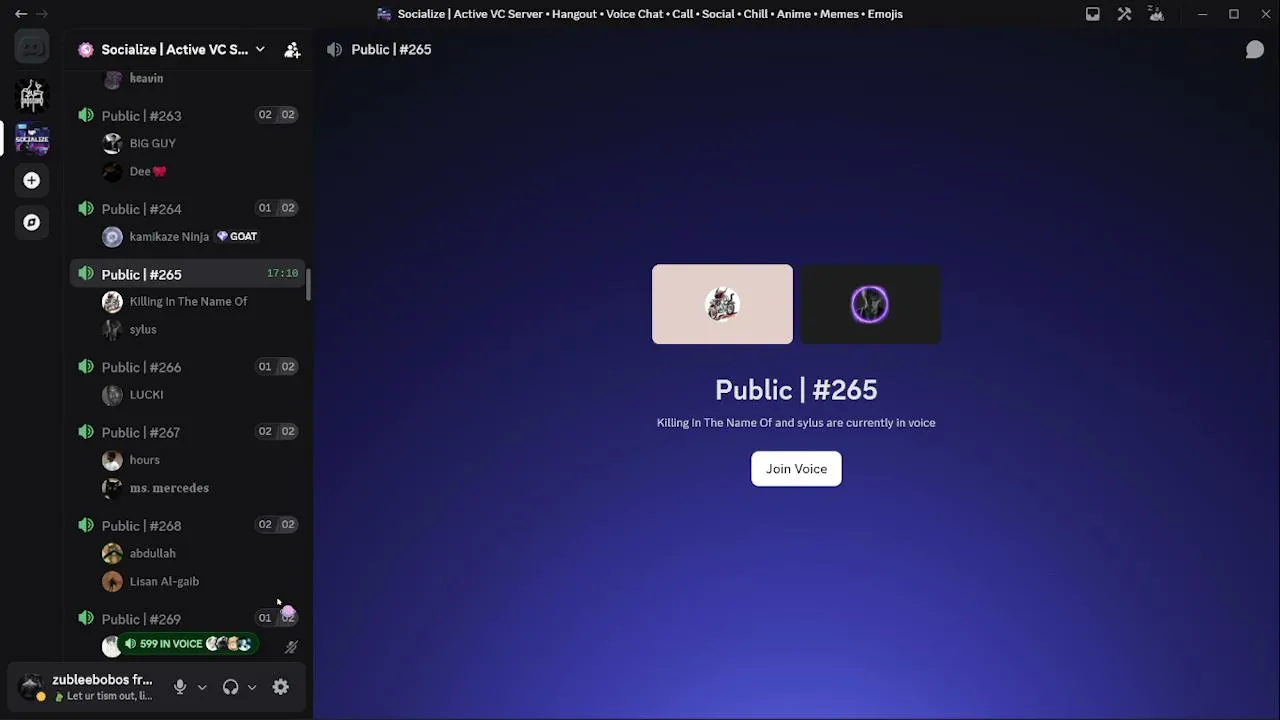1280x720 pixels.
Task: Click speaker icon beside Public | #266
Action: pos(86,366)
